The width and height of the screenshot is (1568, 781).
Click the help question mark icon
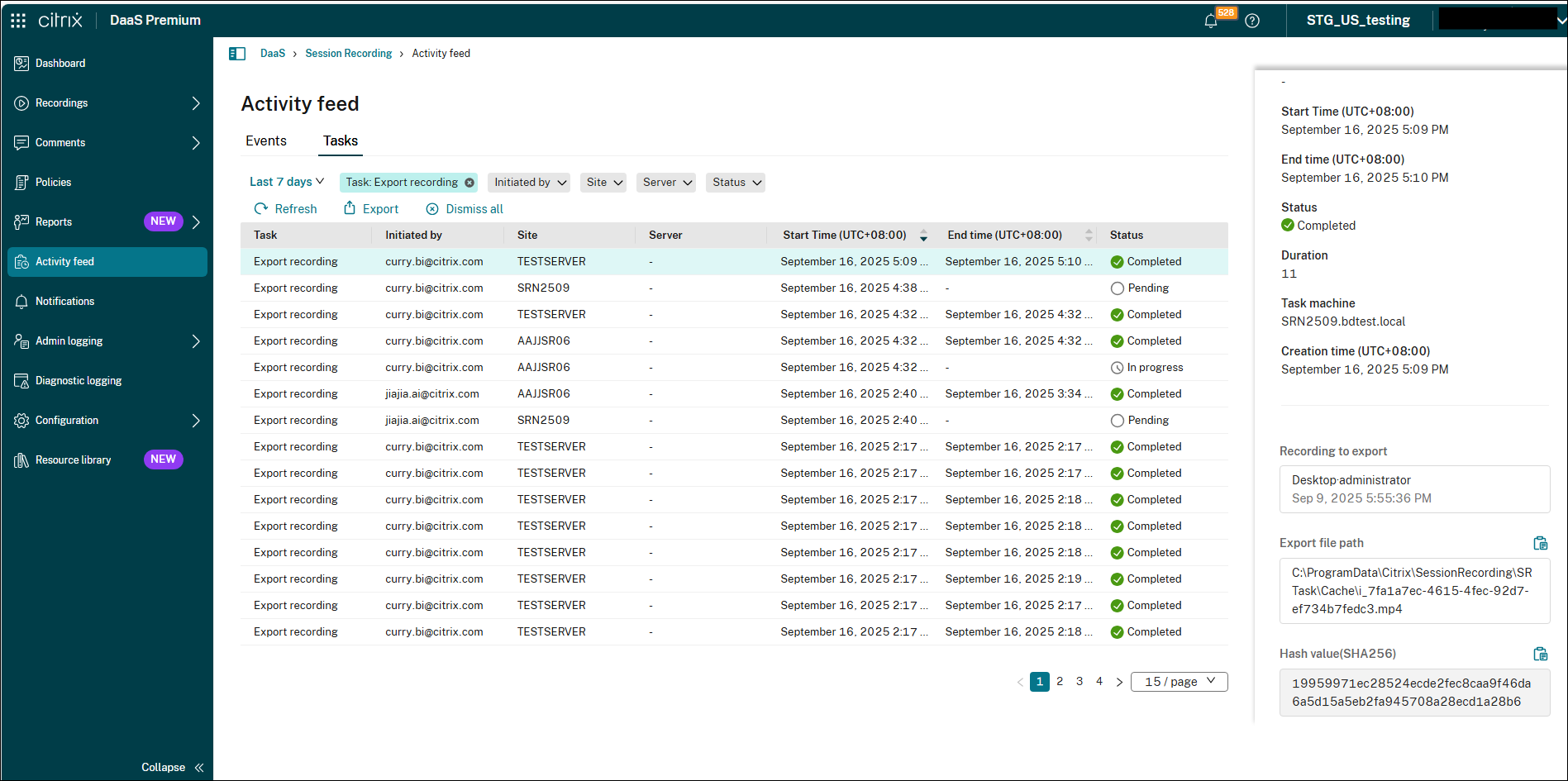1252,21
